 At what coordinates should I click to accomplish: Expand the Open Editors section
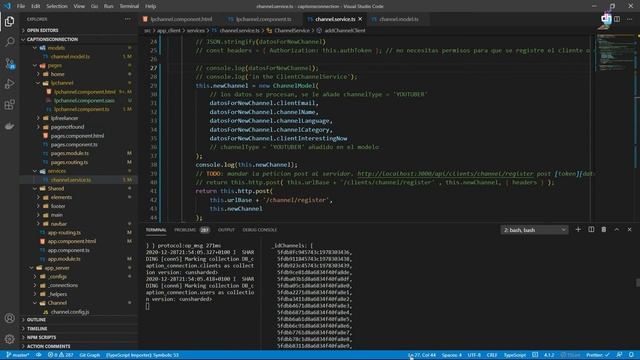click(x=80, y=30)
